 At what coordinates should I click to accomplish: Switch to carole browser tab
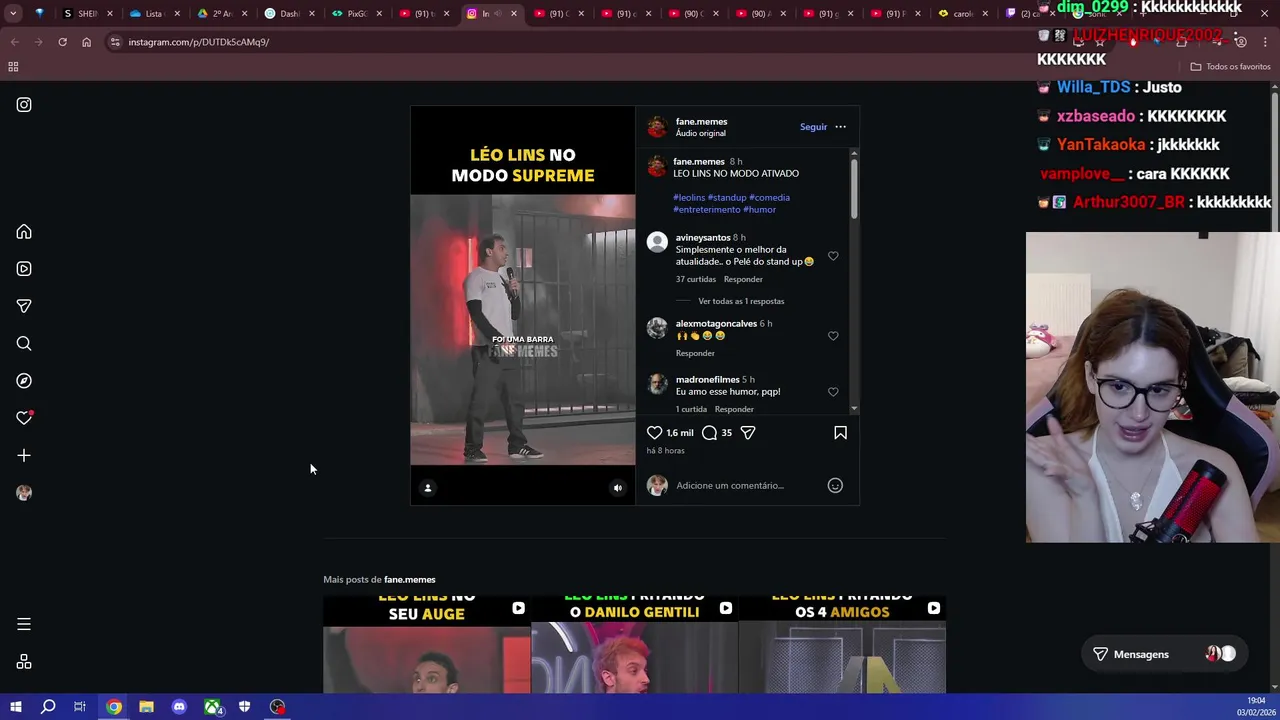[962, 14]
